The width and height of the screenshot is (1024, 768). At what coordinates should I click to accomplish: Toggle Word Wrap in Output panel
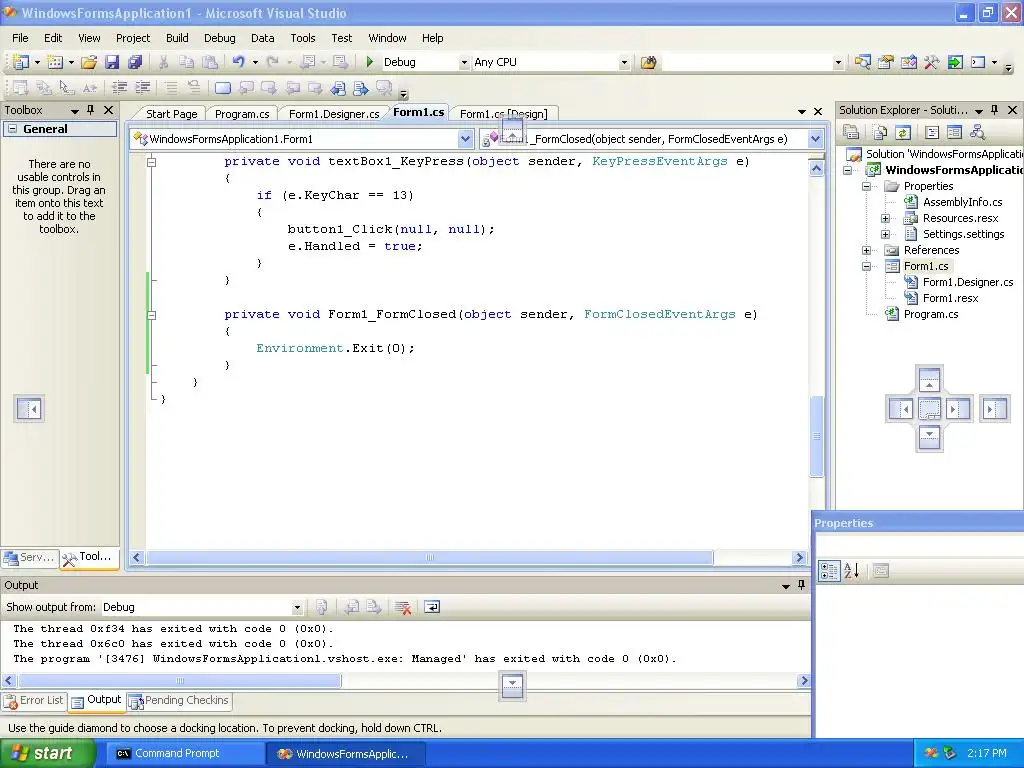[432, 607]
